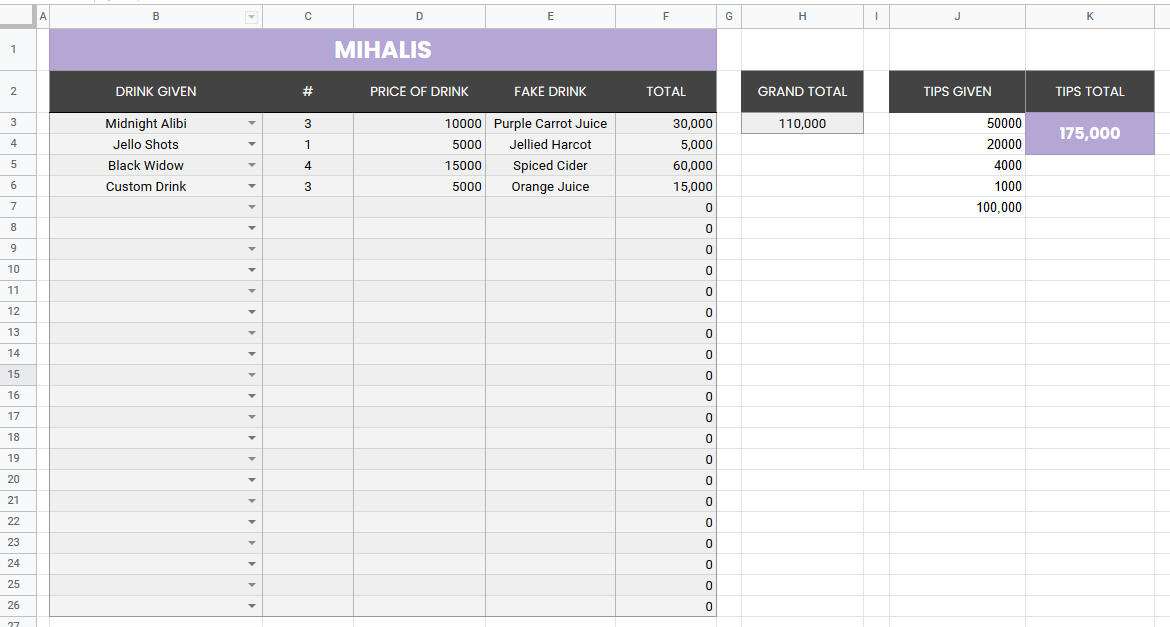
Task: Expand the Jello Shots dropdown arrow
Action: pos(252,145)
